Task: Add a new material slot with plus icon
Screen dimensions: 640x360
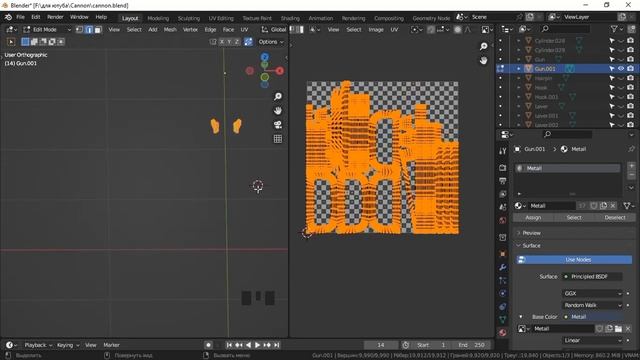Action: [x=631, y=166]
